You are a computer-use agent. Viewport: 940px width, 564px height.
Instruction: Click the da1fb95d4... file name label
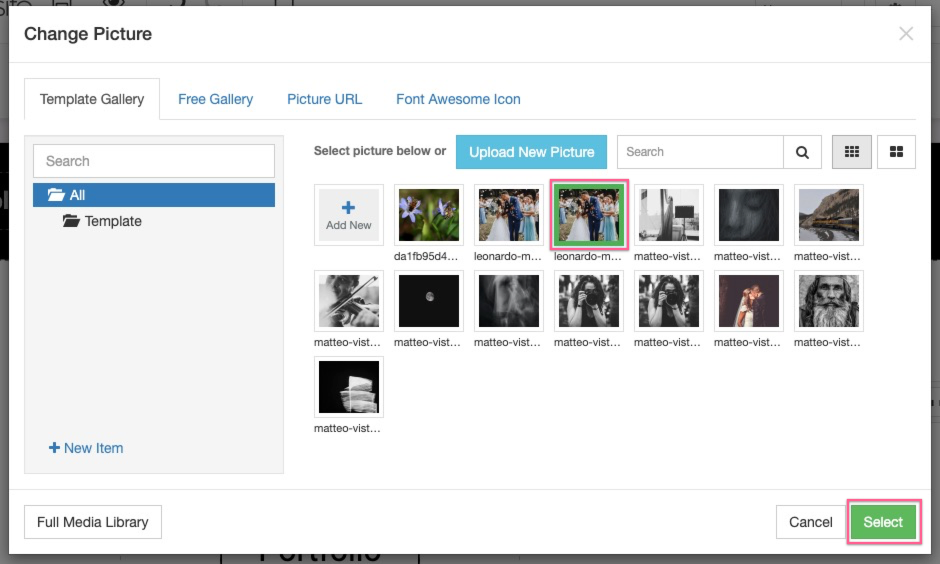pos(426,257)
